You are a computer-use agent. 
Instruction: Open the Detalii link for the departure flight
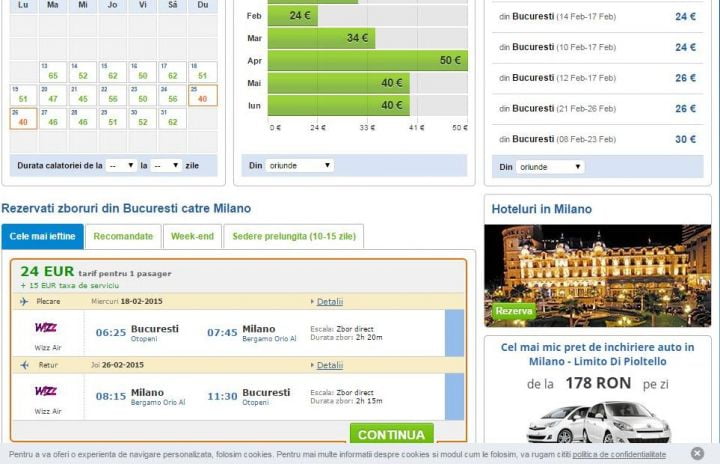[x=329, y=301]
